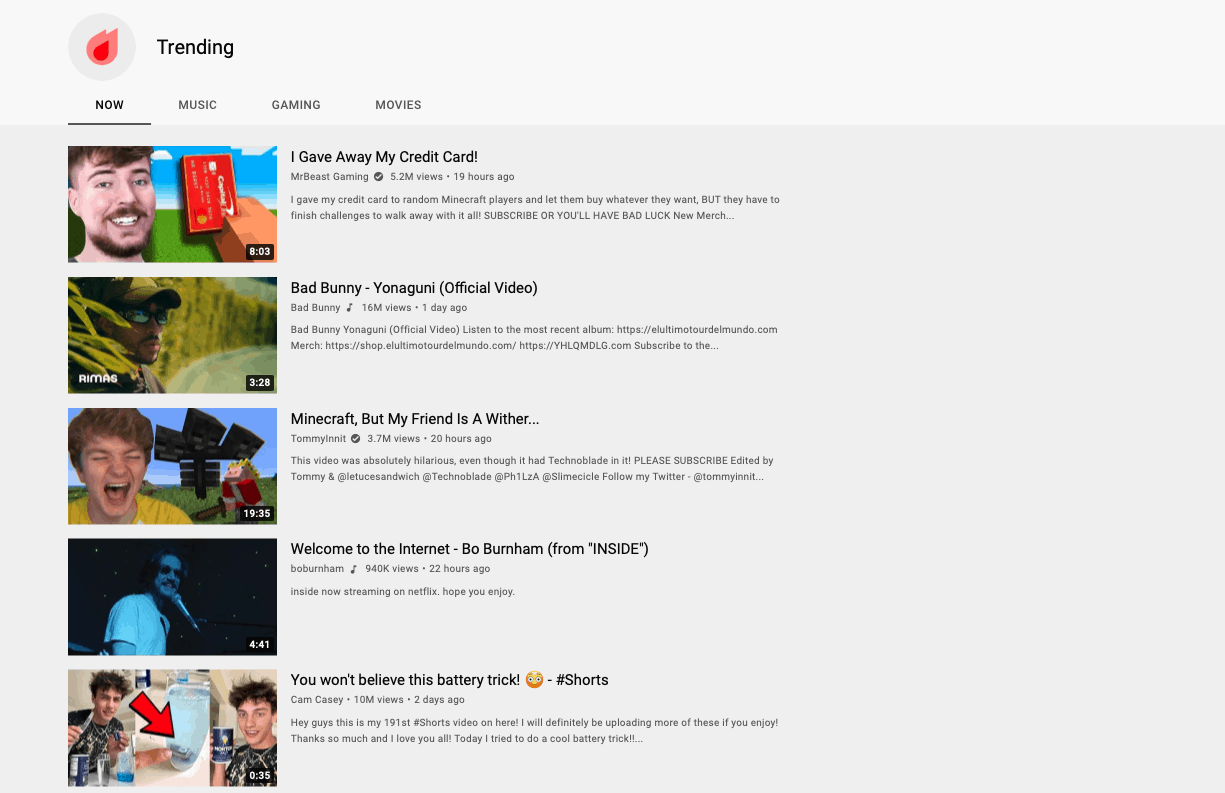Click description starting "Bad Bunny Yonaguni (Official Video) Listen"

(534, 338)
